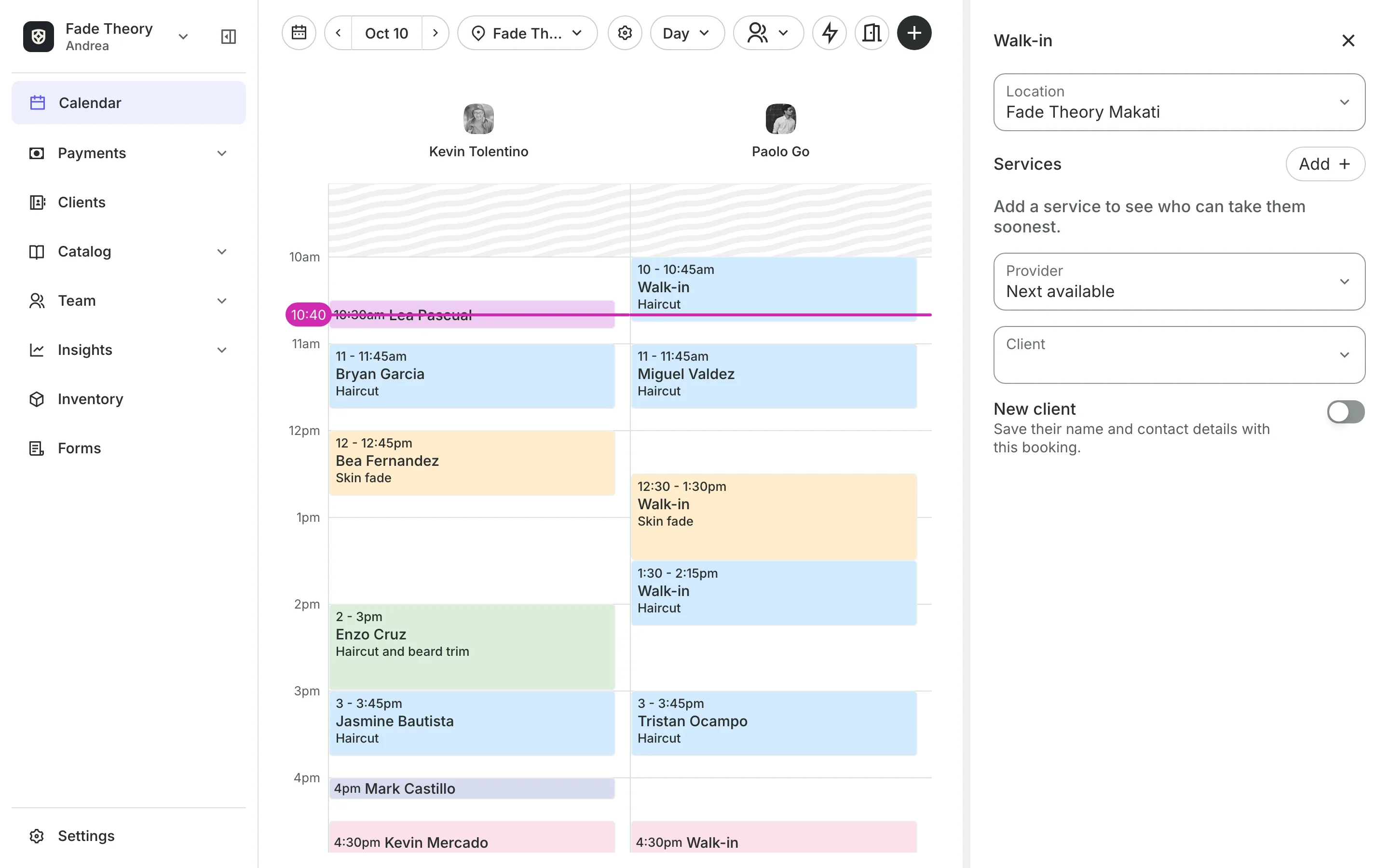Click the Fade Theory logo icon
The image size is (1389, 868).
tap(39, 37)
